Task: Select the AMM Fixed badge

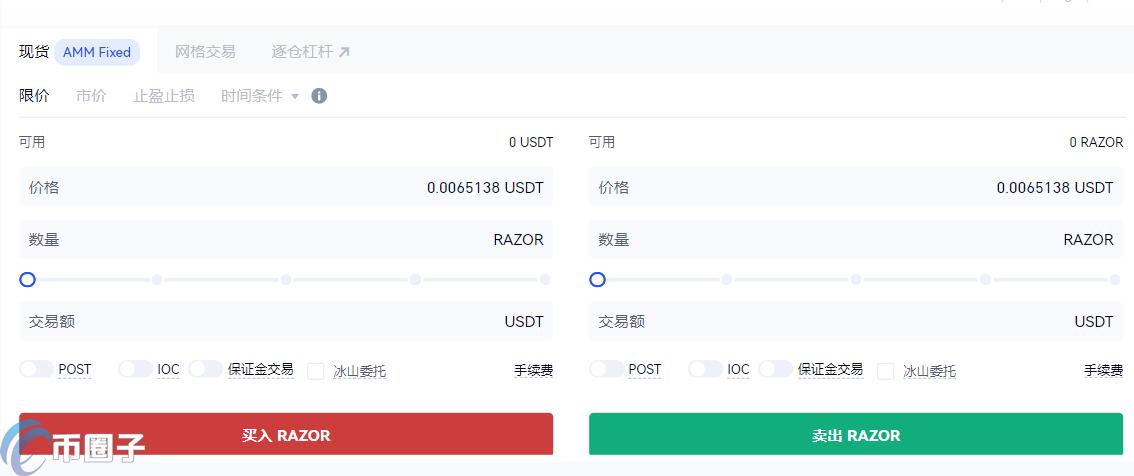Action: pyautogui.click(x=97, y=52)
